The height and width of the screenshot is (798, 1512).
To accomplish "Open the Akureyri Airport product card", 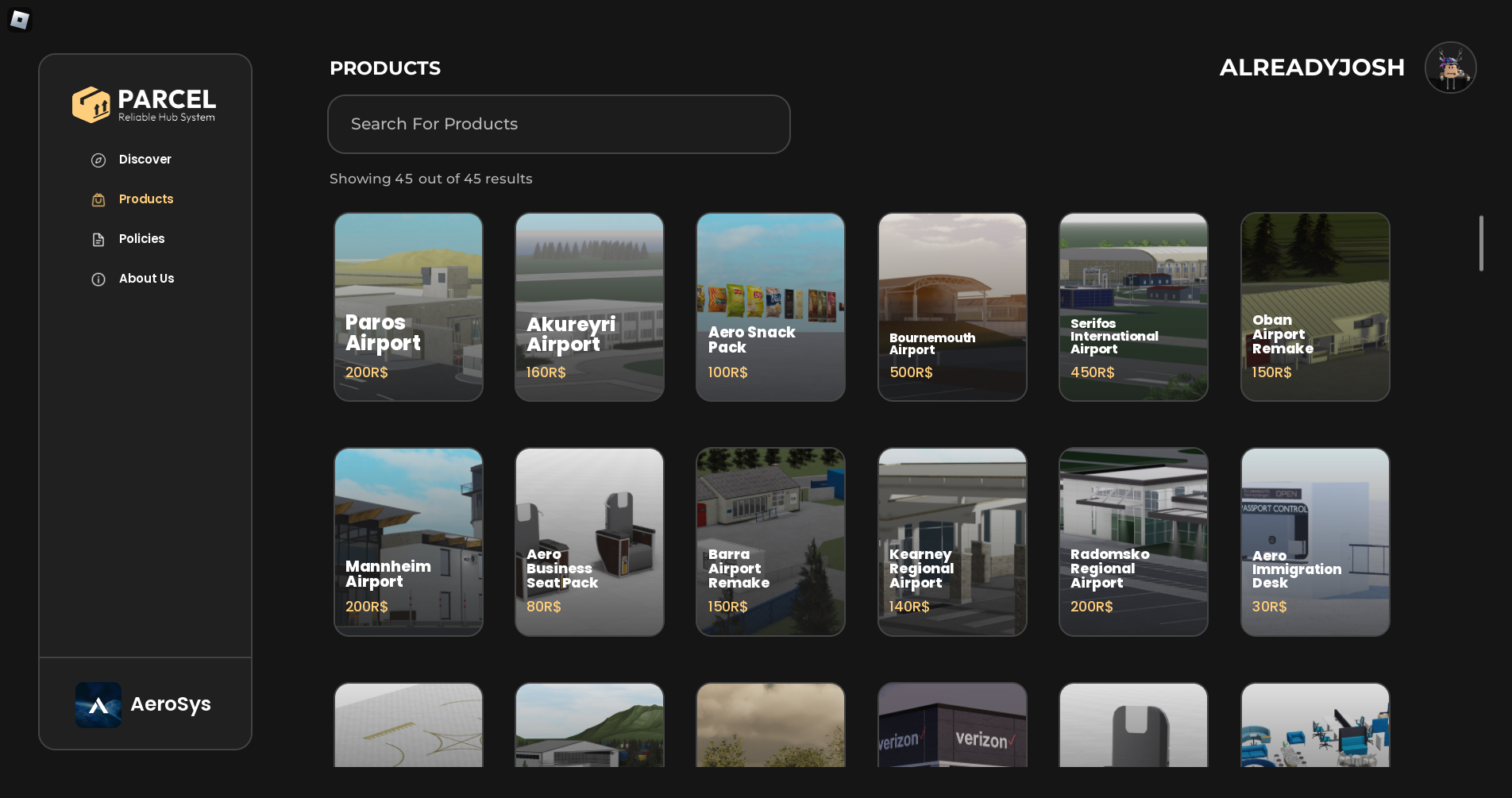I will [589, 306].
